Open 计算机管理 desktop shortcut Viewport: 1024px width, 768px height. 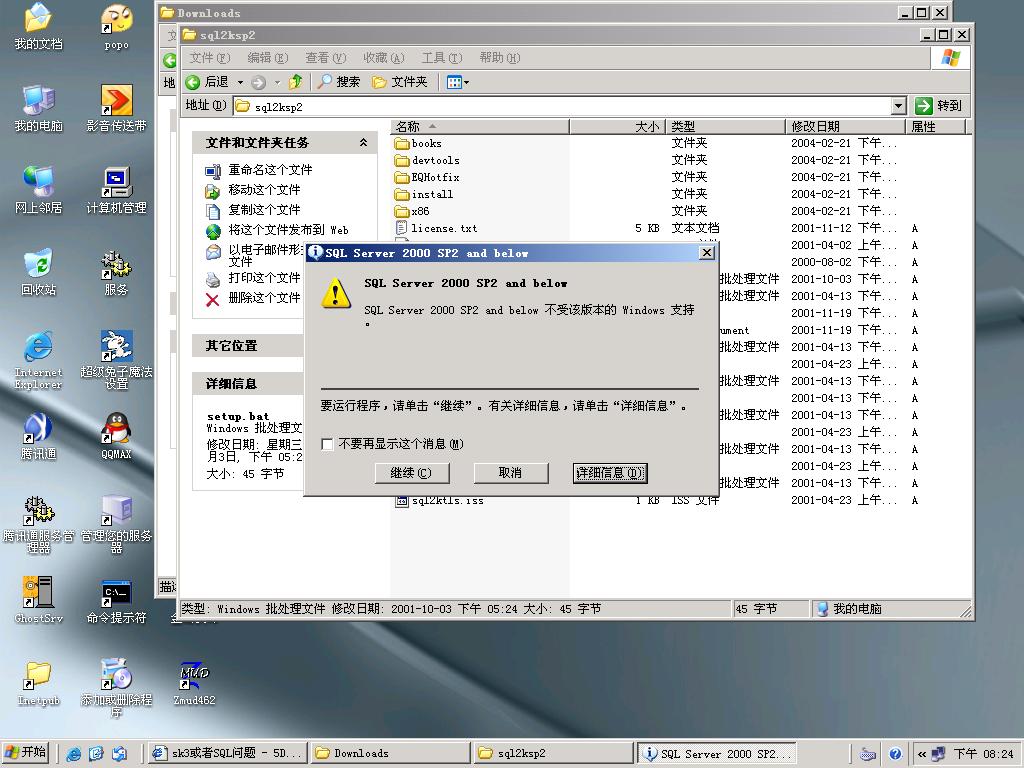coord(116,190)
